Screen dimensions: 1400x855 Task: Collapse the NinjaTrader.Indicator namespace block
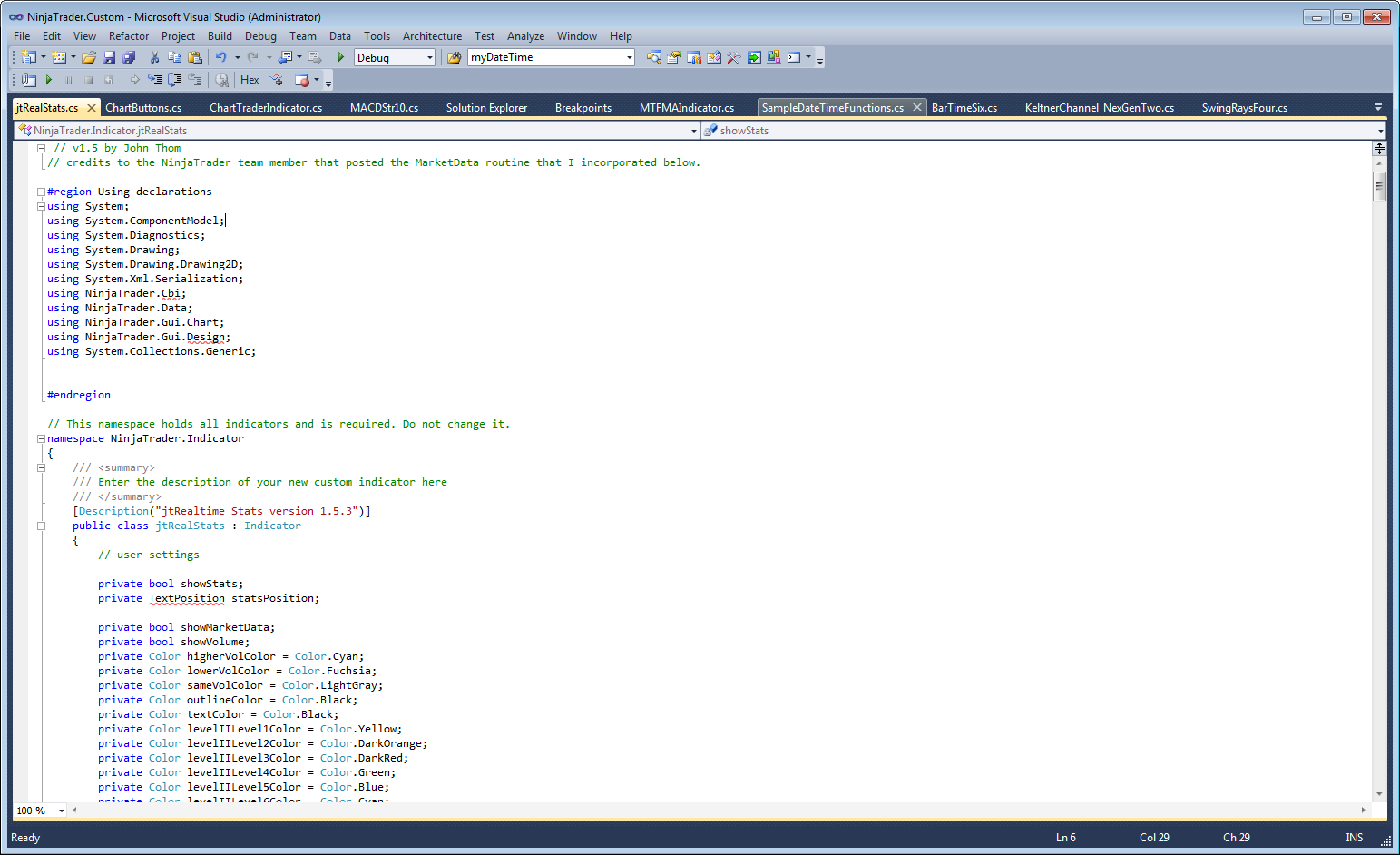coord(41,438)
